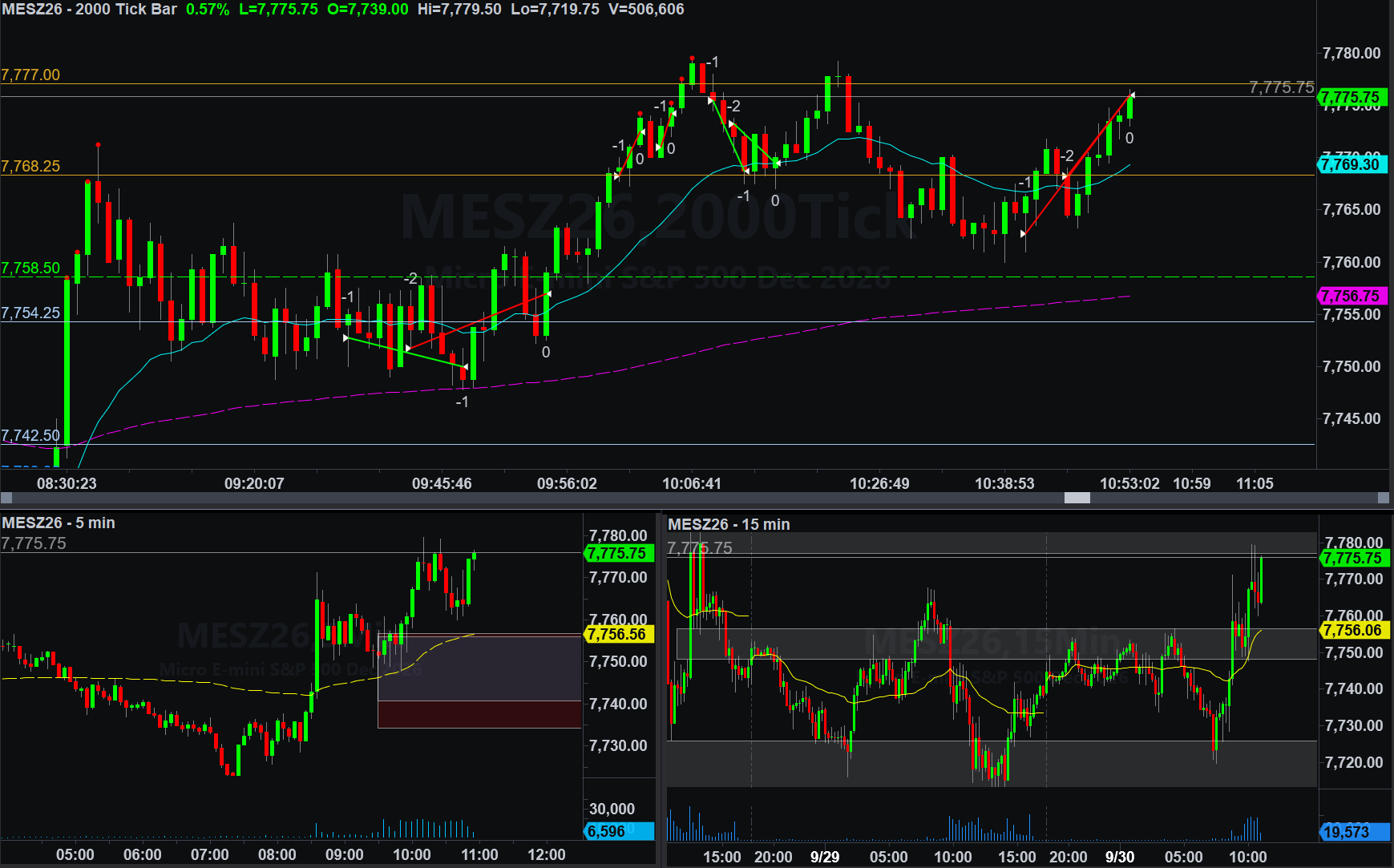Click the cyan 7,769.30 moving average price tag

pos(1352,164)
